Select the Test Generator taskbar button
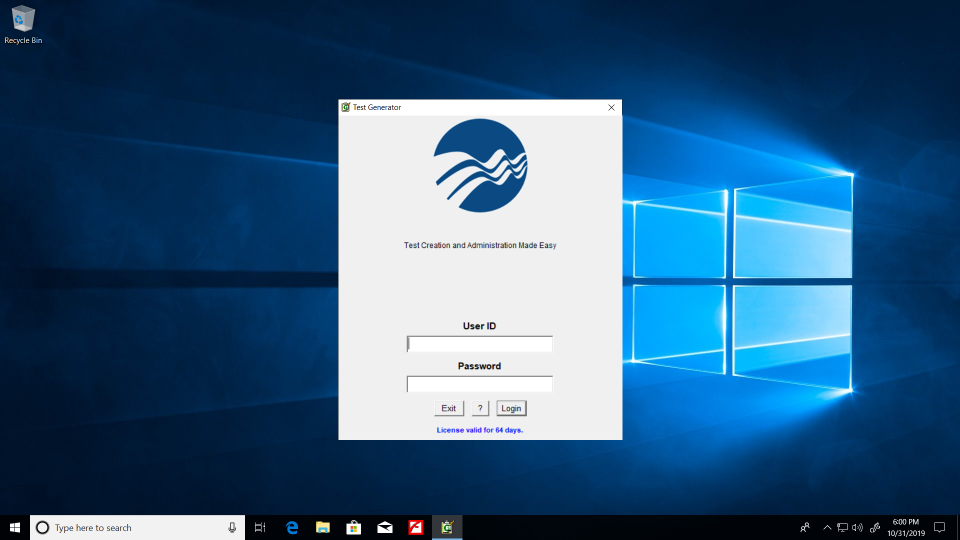 point(447,527)
